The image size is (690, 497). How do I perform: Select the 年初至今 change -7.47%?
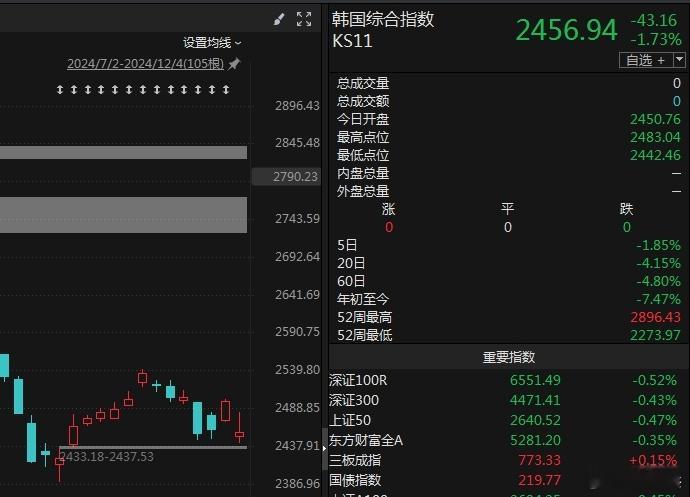(x=658, y=299)
